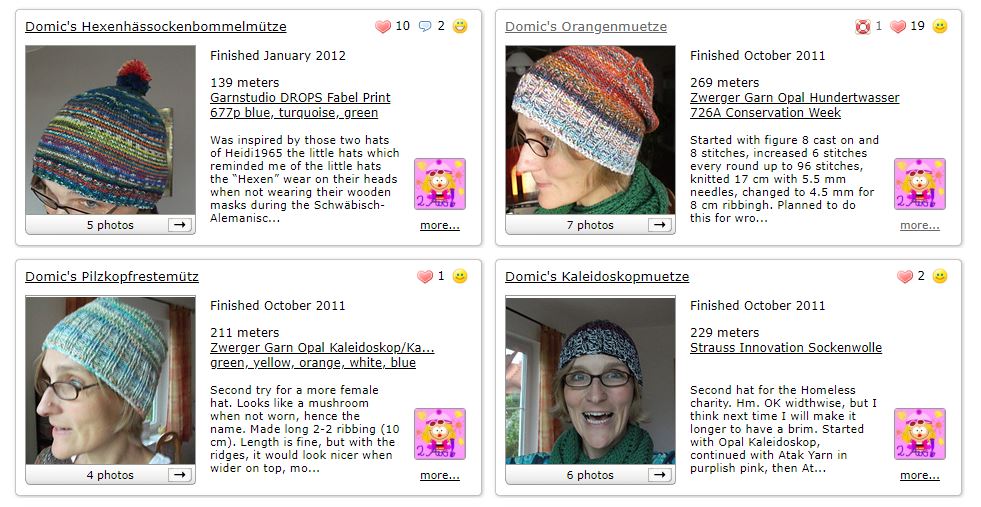The height and width of the screenshot is (507, 981).
Task: Expand more notes on Kaleidoskopmuetze card
Action: coord(920,475)
